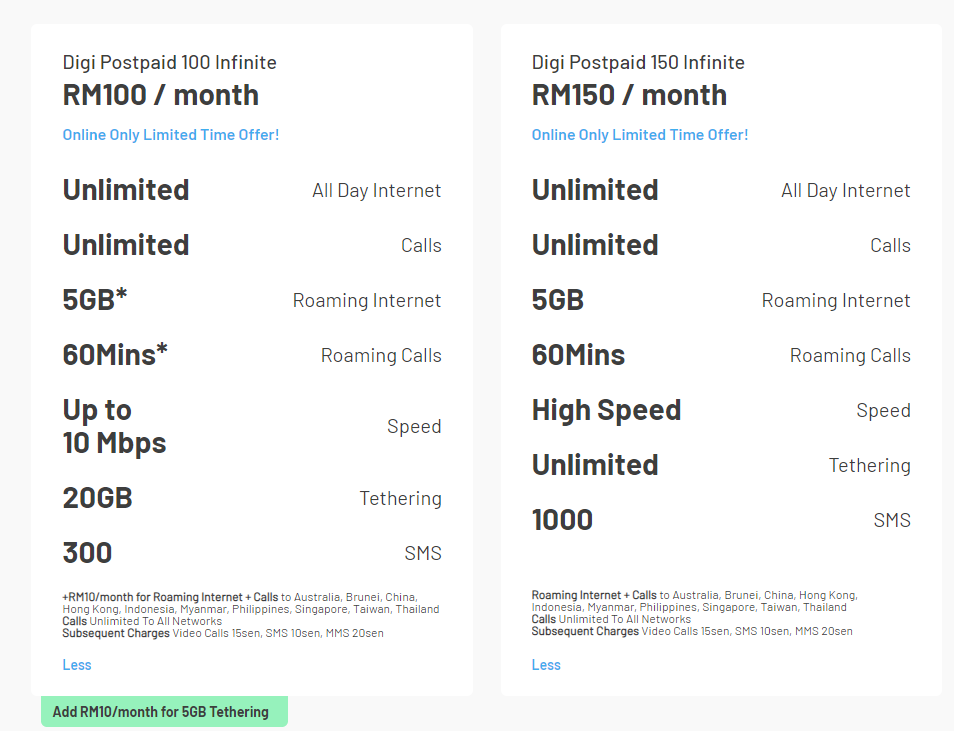This screenshot has width=954, height=731.
Task: Collapse Postpaid 100 details with Less link
Action: click(77, 665)
